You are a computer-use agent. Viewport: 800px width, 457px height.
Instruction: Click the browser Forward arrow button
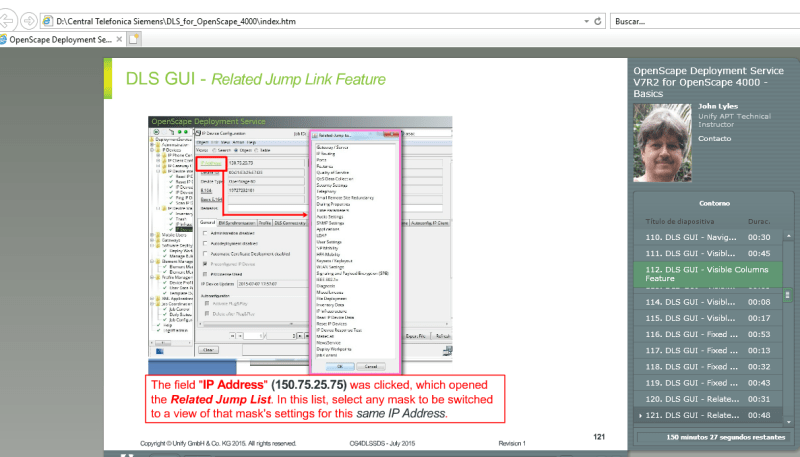[29, 21]
